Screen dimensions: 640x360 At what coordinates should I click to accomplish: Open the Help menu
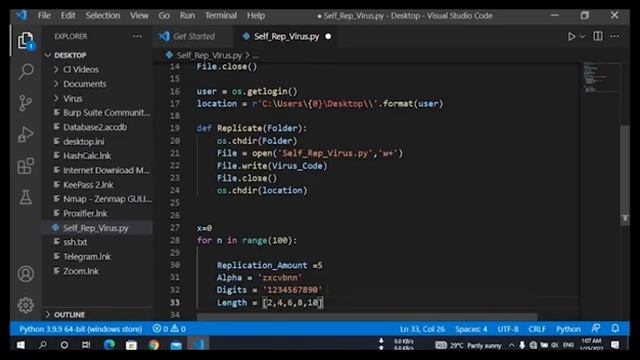coord(256,16)
